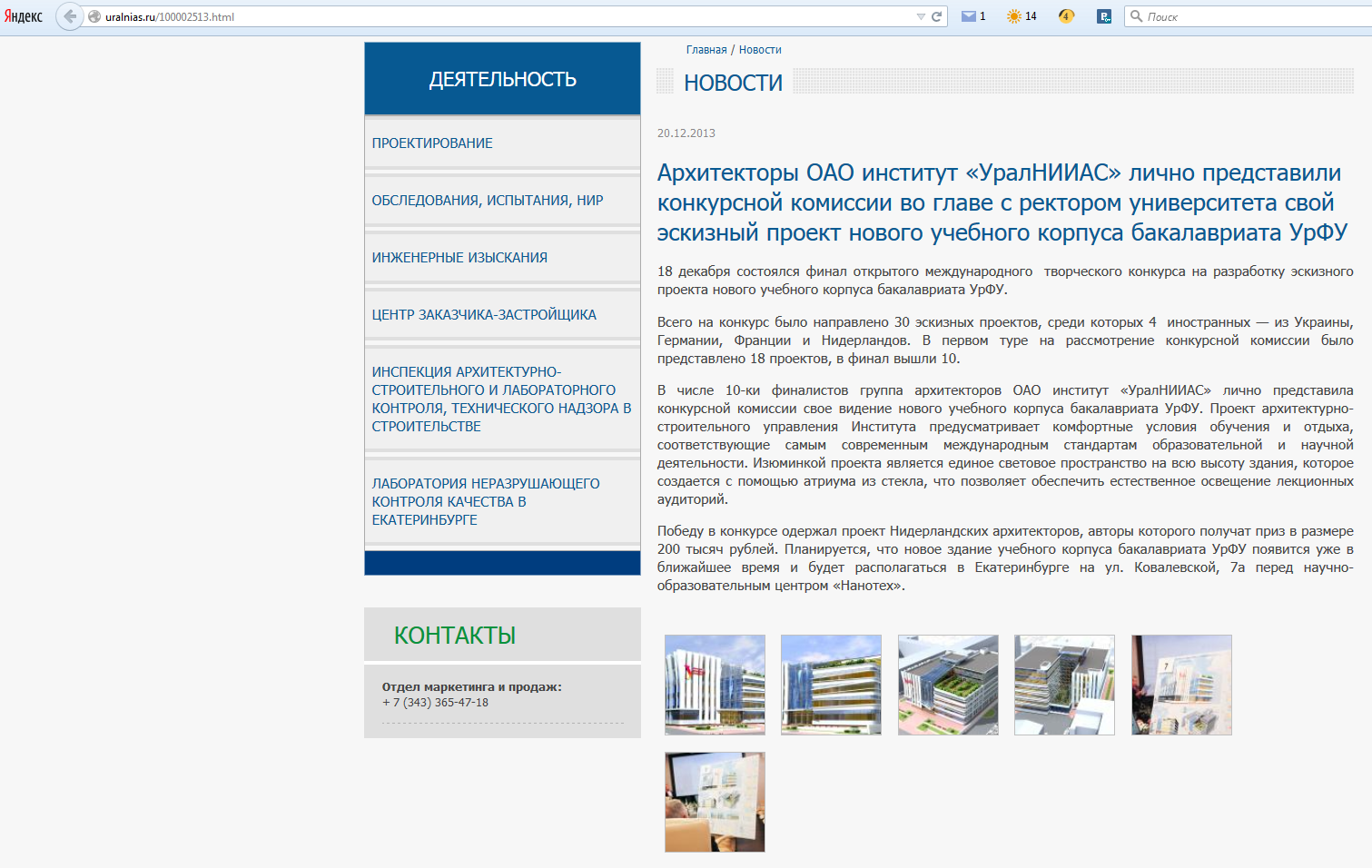Click phone number + 7 (343) 365-47-18
The image size is (1372, 868).
pos(436,703)
